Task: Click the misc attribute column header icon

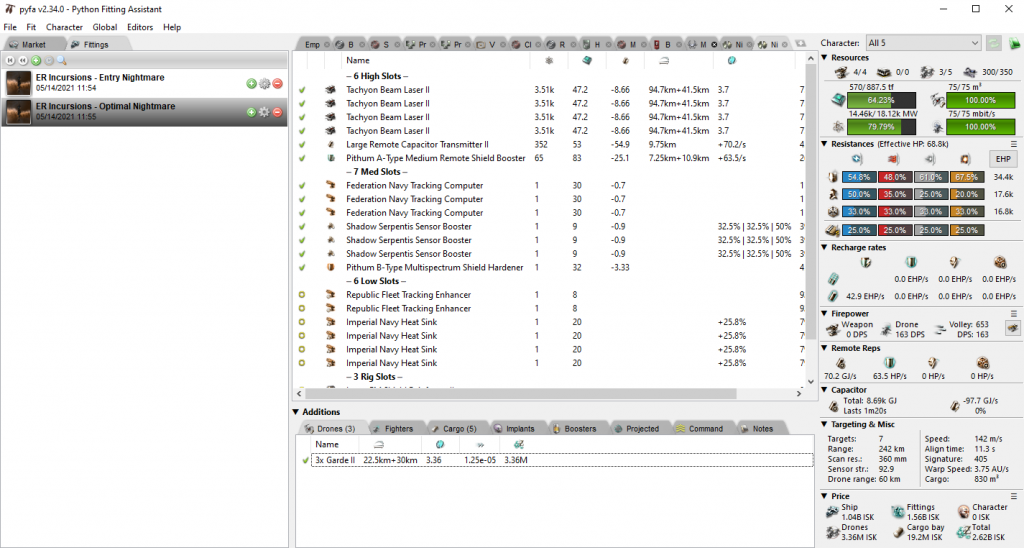Action: pyautogui.click(x=731, y=60)
